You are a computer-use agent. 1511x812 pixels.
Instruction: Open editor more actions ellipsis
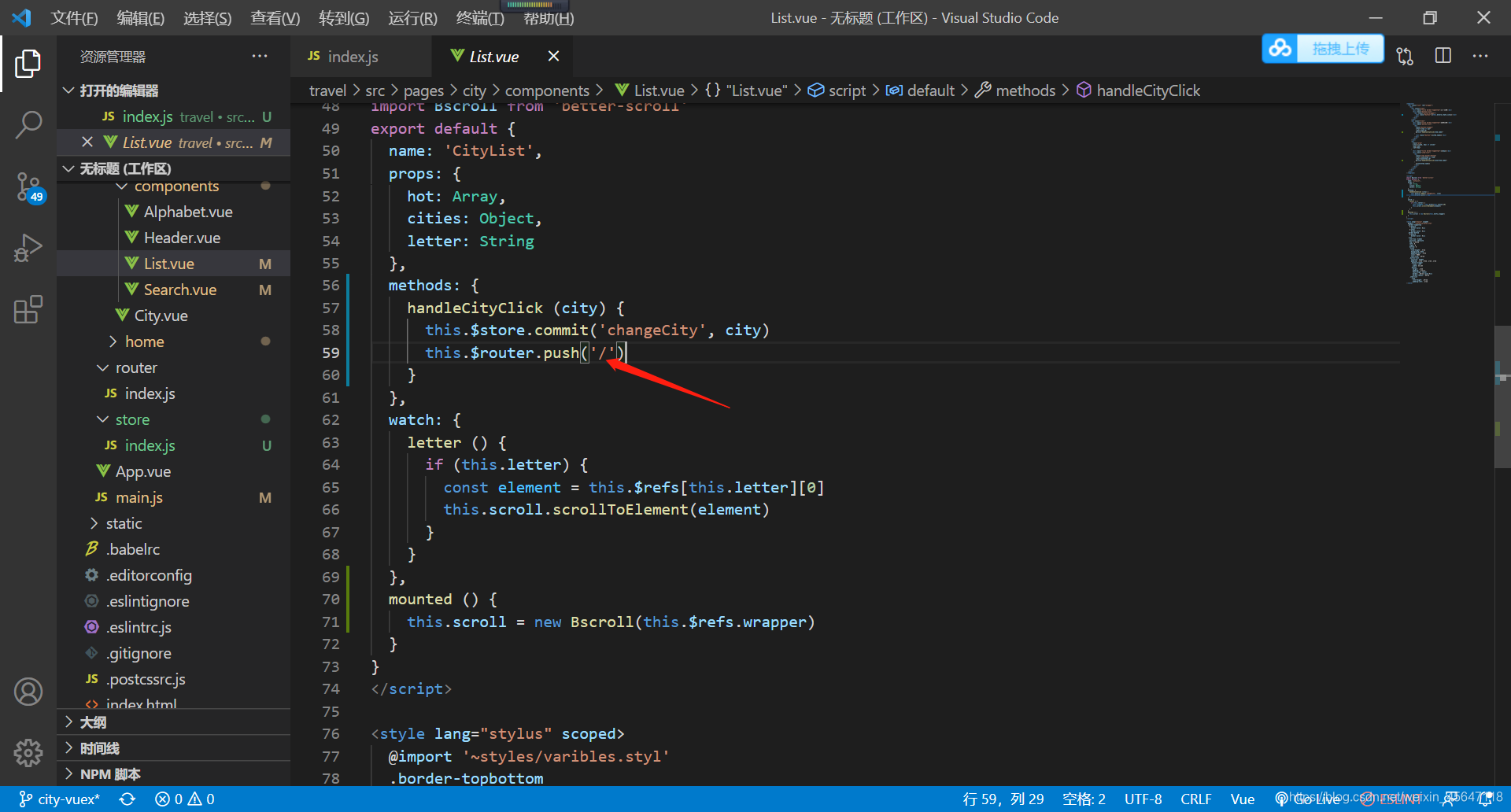pyautogui.click(x=1480, y=56)
